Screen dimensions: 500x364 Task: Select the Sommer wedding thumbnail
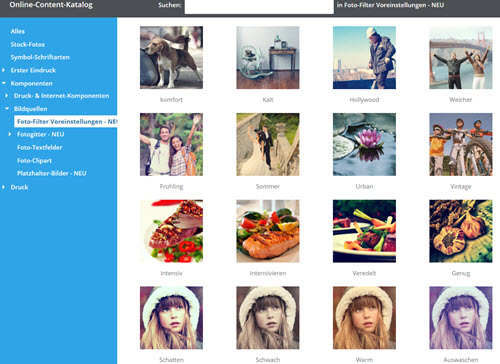[x=268, y=144]
